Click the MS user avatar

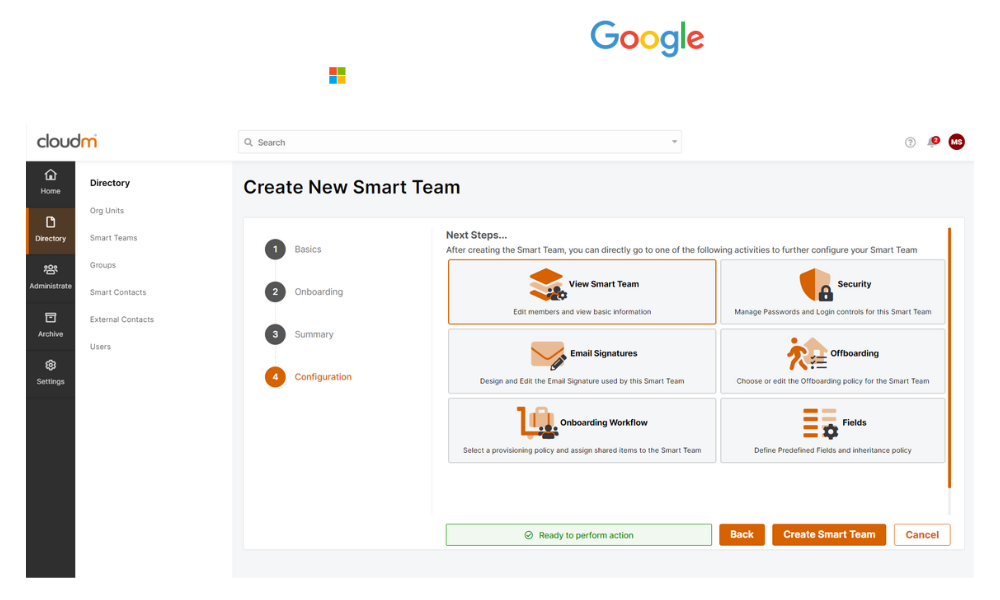tap(956, 142)
